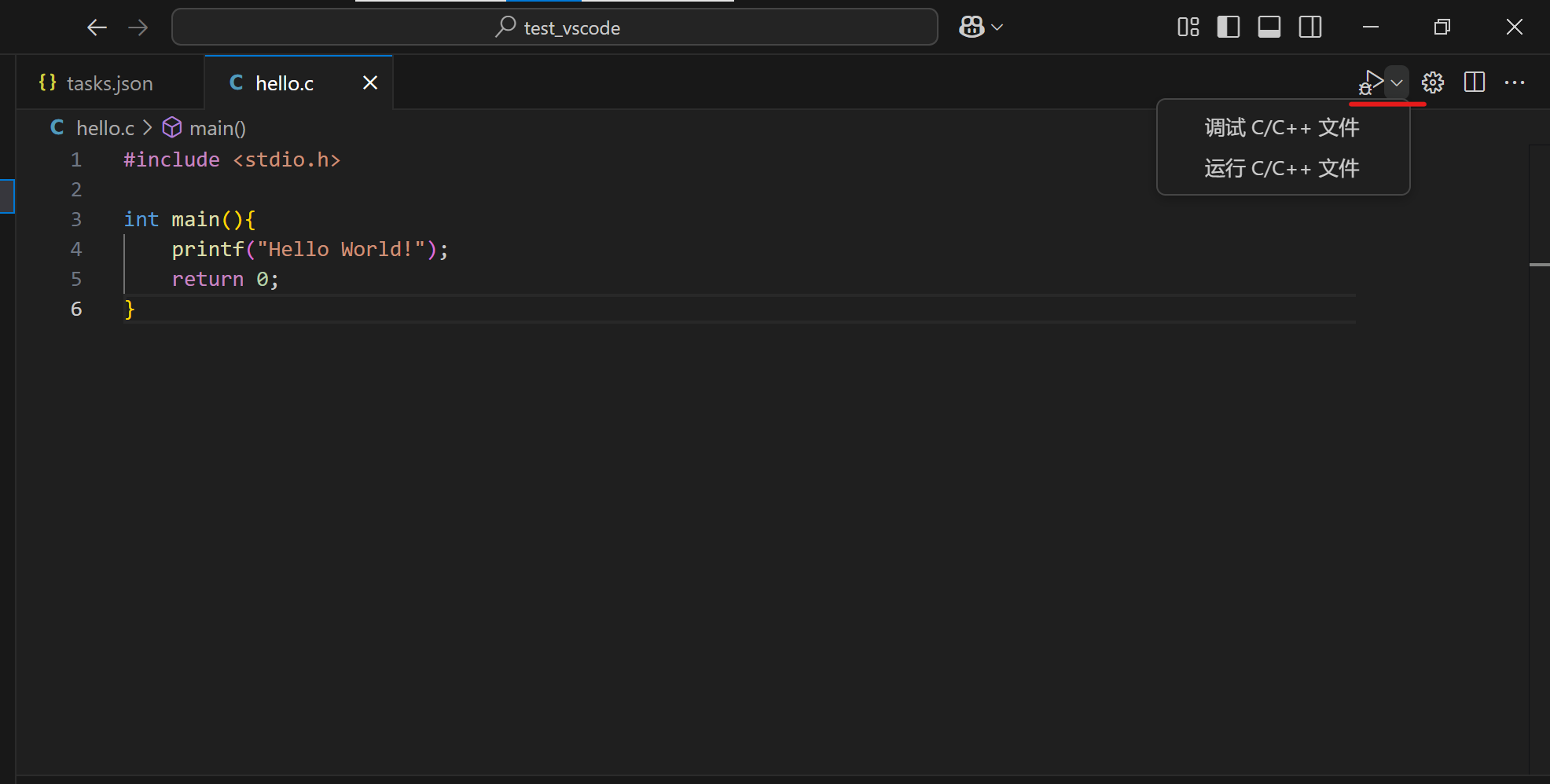Screen dimensions: 1550x784
Task: Click main() in the breadcrumb bar
Action: tap(217, 127)
